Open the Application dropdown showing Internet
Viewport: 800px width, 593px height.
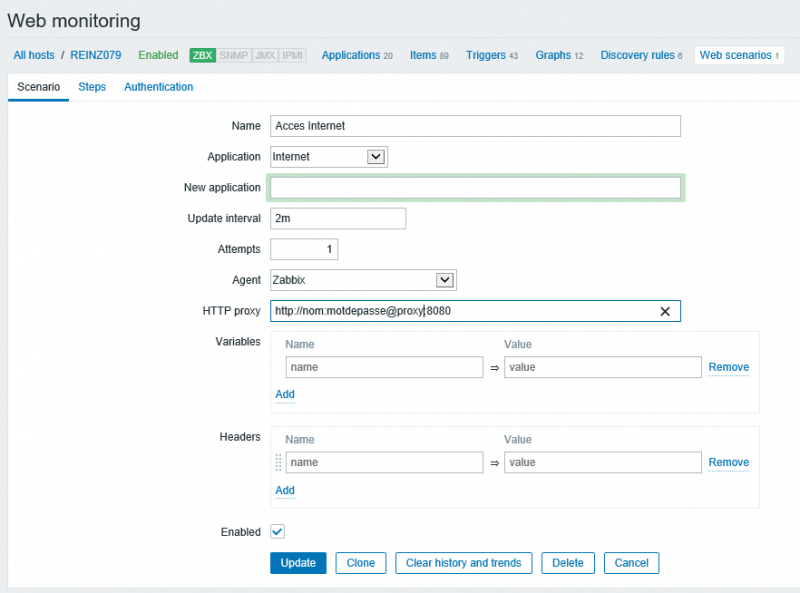[328, 157]
